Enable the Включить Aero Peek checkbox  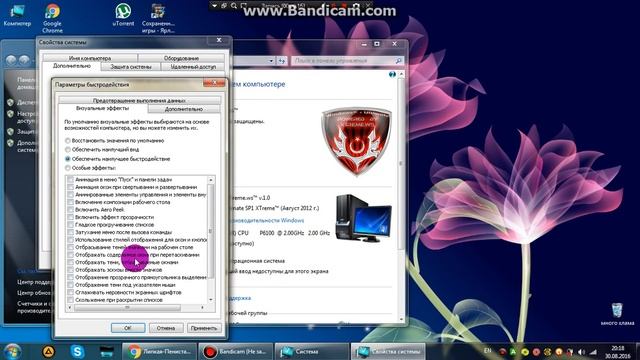(71, 209)
